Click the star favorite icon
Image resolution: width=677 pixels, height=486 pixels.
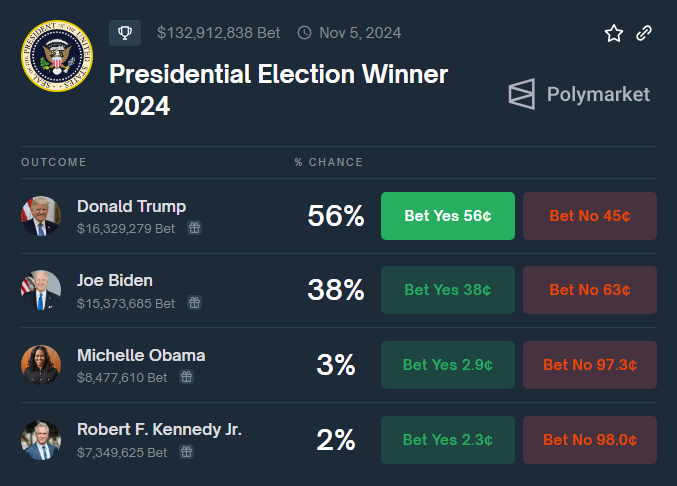pos(614,33)
